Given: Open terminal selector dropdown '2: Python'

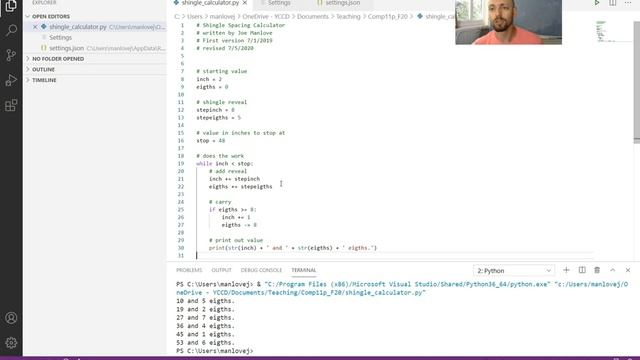Looking at the screenshot, I should pos(514,271).
